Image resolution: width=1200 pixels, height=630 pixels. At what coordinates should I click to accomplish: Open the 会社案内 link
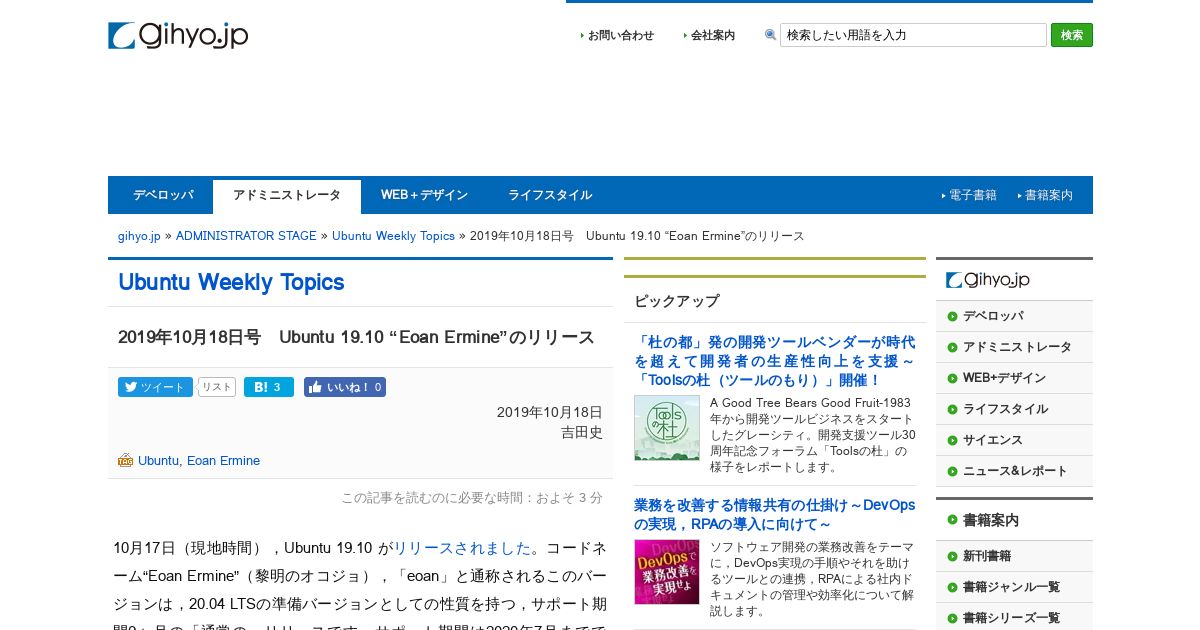tap(712, 35)
